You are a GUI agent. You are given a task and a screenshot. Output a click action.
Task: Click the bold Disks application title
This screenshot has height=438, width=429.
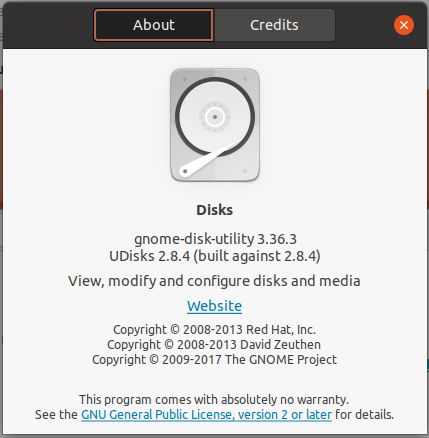tap(214, 210)
